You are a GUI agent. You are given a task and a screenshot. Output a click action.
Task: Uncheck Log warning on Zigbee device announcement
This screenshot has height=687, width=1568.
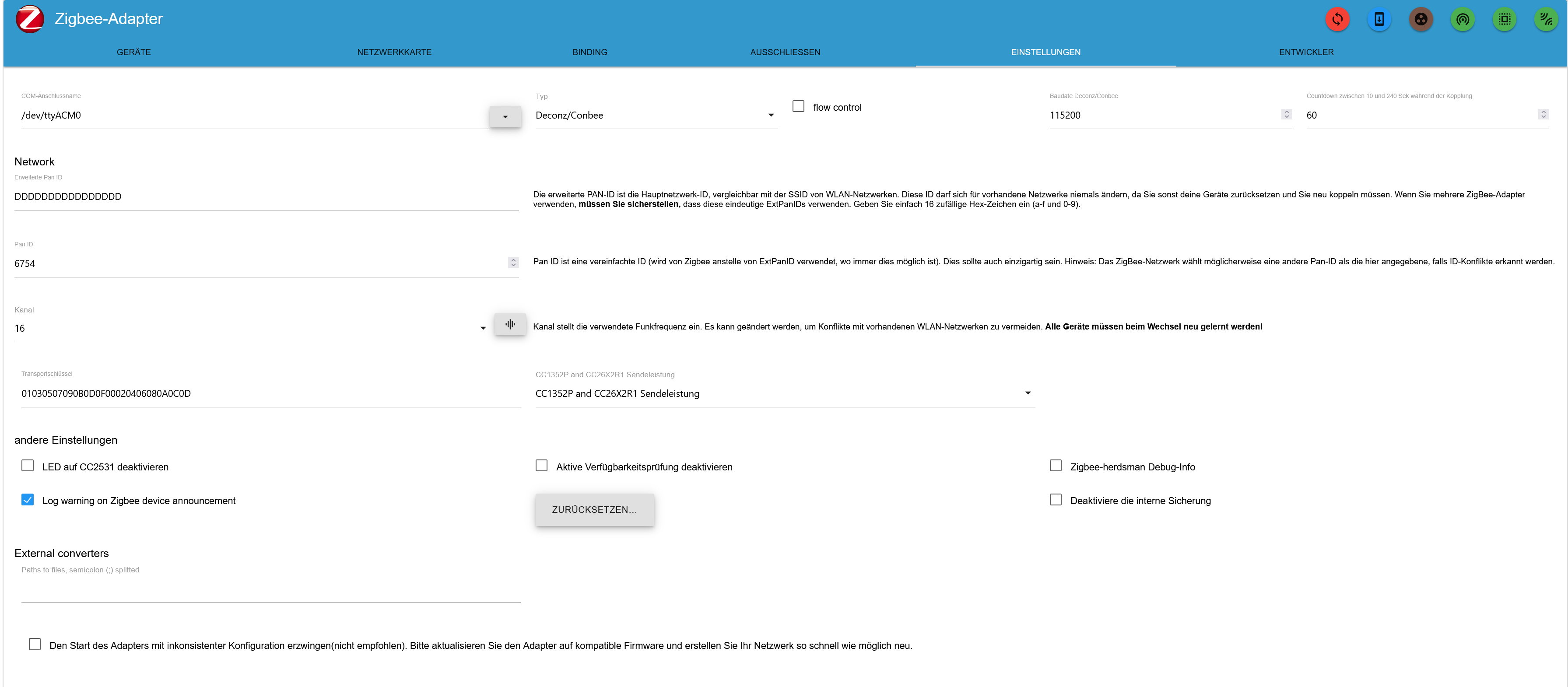coord(28,500)
